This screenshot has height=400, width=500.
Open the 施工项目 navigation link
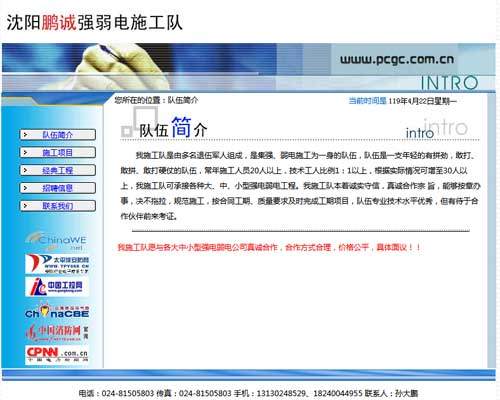57,153
